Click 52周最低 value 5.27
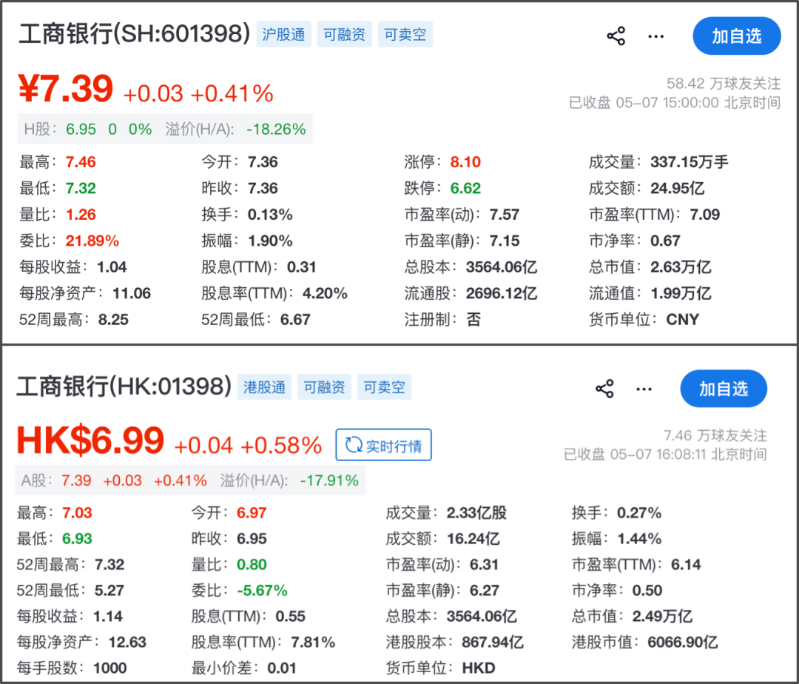This screenshot has width=799, height=684. [109, 591]
